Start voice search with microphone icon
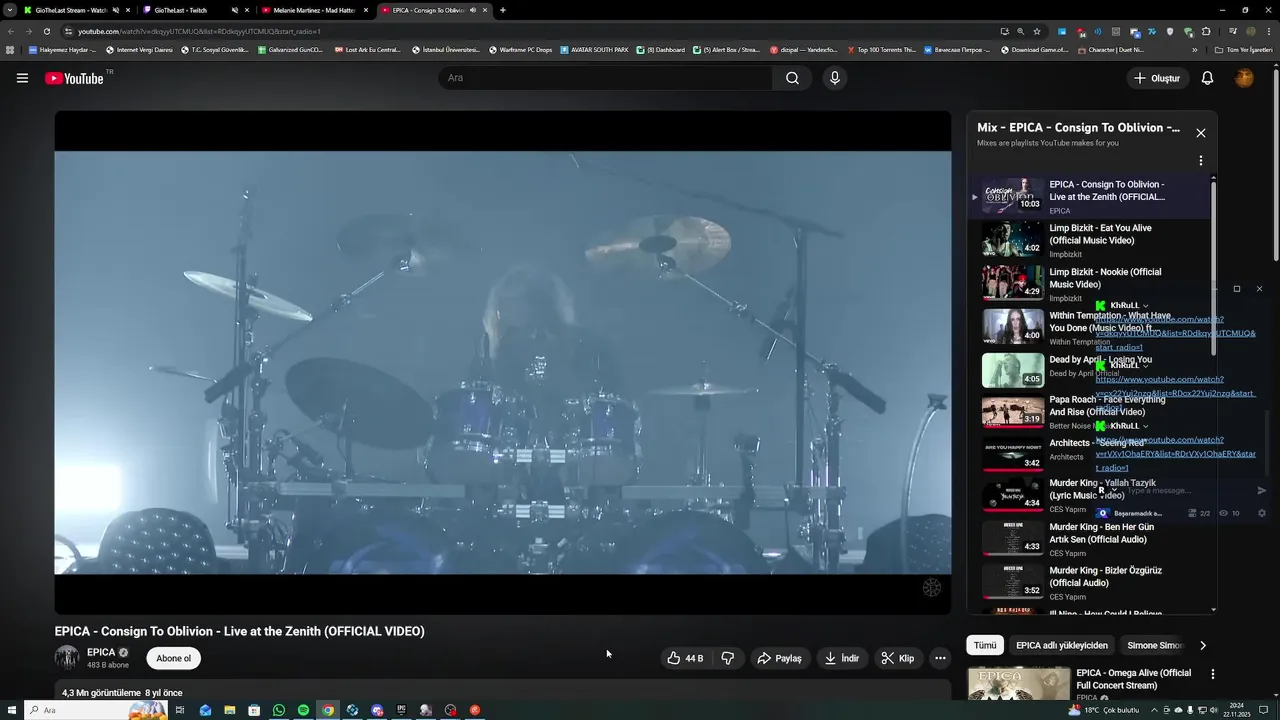1280x720 pixels. [x=835, y=78]
